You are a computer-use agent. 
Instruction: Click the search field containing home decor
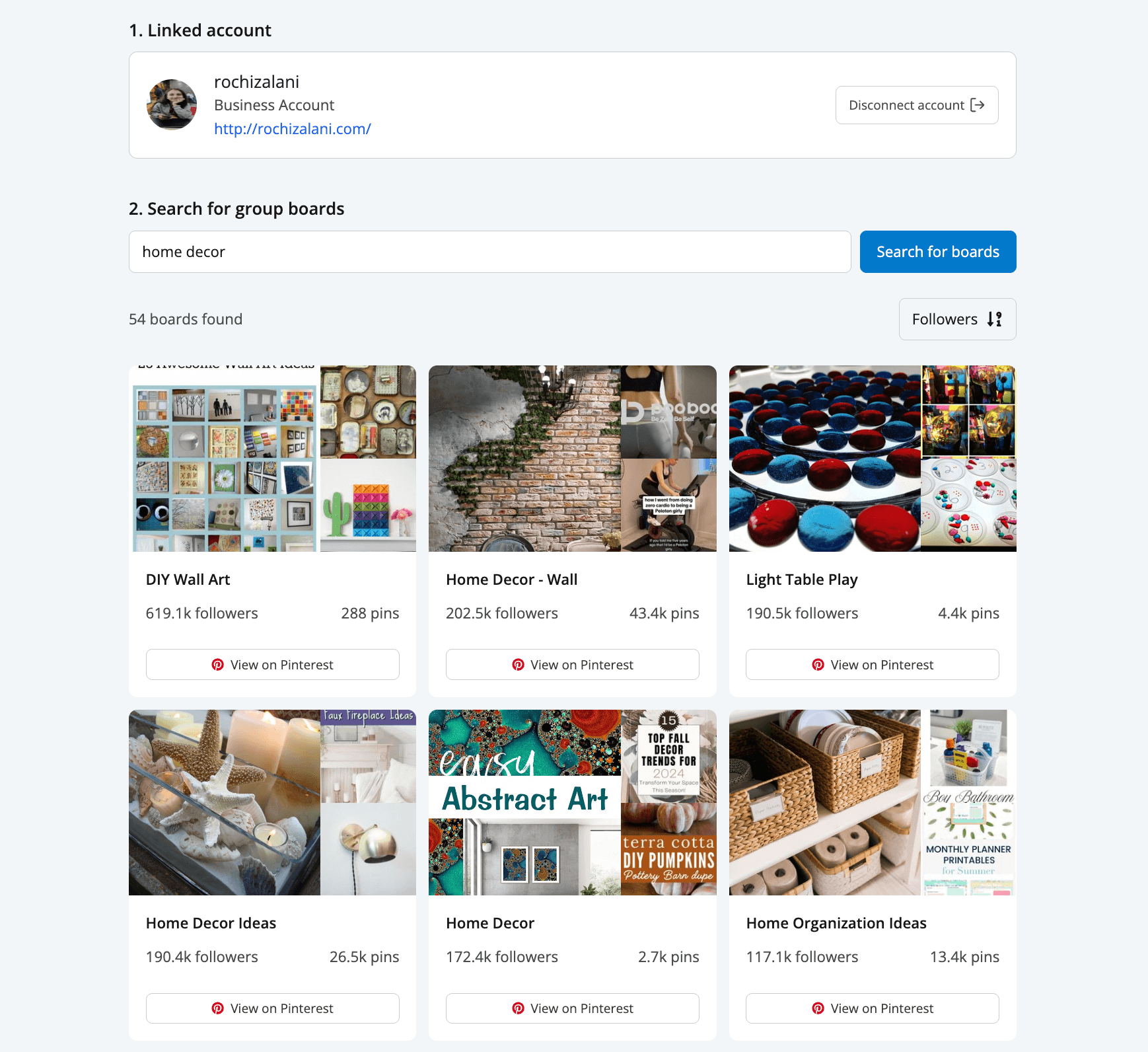[489, 252]
